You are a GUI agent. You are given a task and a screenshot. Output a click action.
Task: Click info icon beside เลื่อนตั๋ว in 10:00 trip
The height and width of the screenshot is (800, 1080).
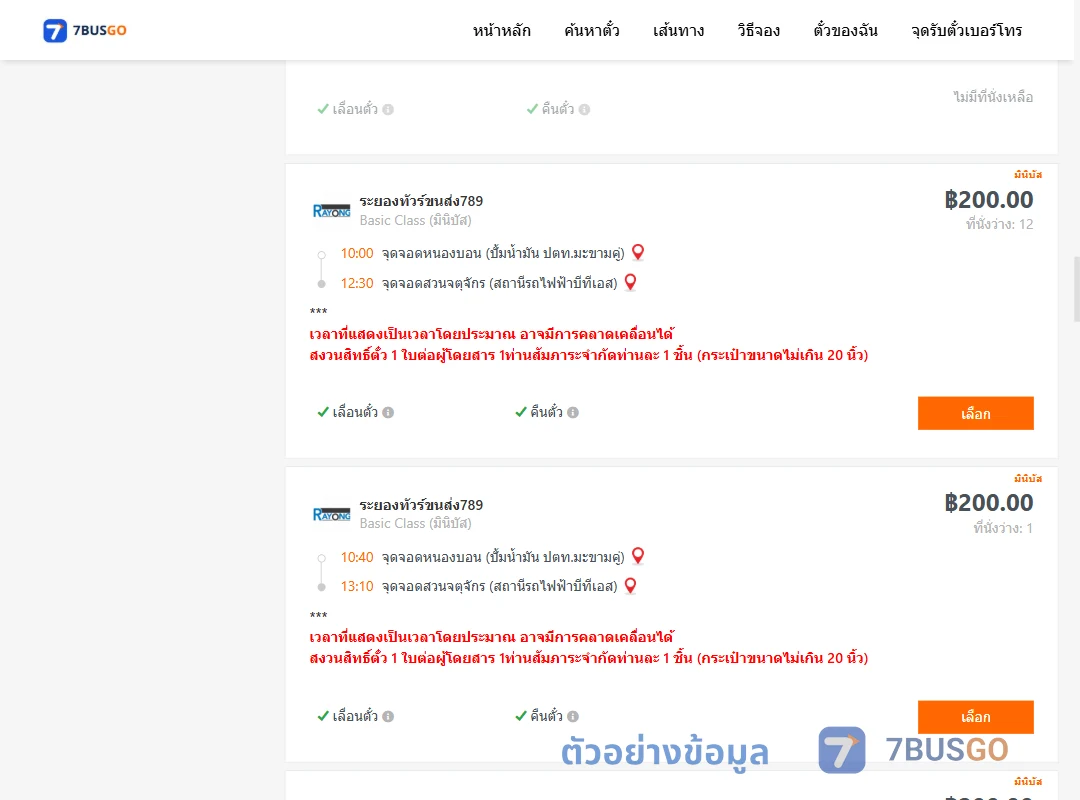coord(388,413)
